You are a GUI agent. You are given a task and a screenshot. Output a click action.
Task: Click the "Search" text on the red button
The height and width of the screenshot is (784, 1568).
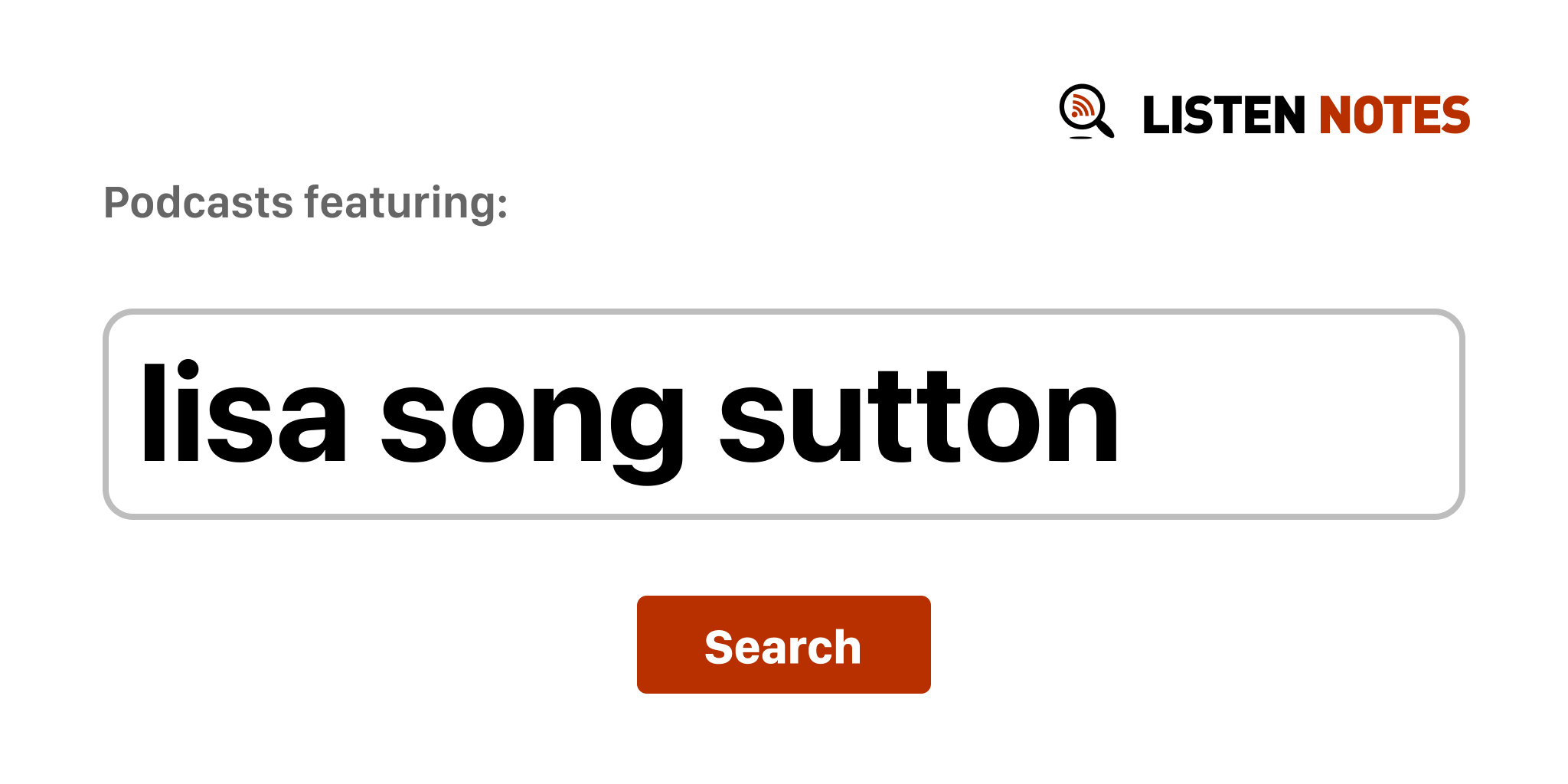782,647
